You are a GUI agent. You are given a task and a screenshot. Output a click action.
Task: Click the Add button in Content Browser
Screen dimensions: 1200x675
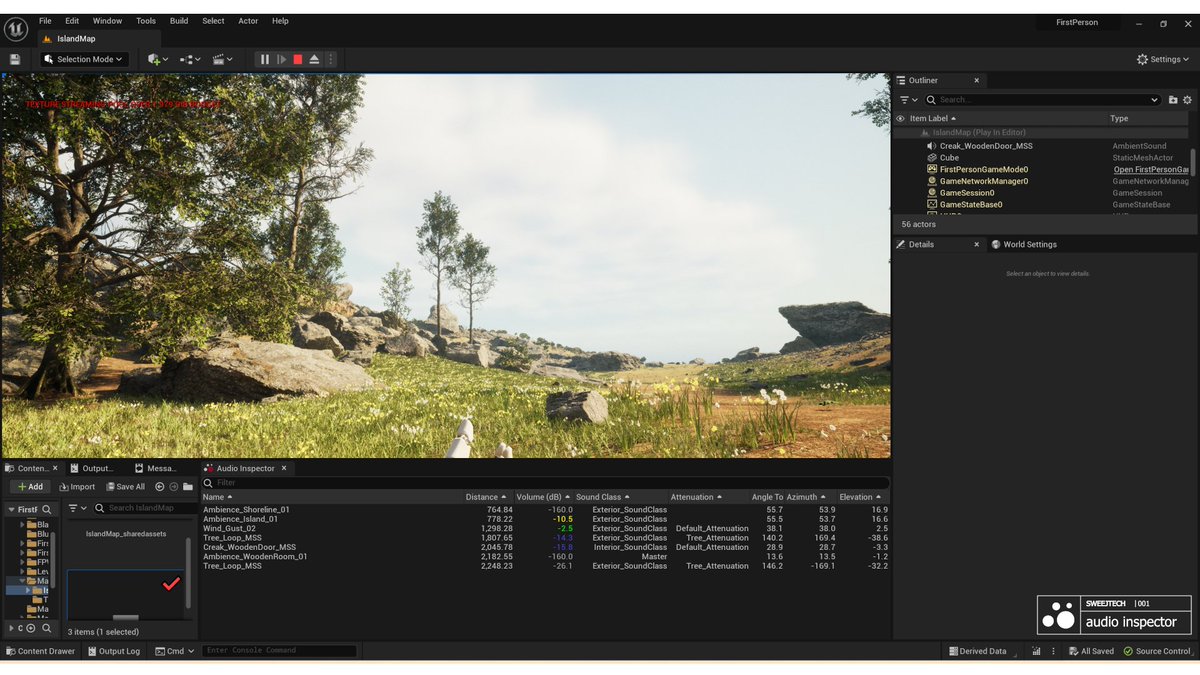point(30,487)
